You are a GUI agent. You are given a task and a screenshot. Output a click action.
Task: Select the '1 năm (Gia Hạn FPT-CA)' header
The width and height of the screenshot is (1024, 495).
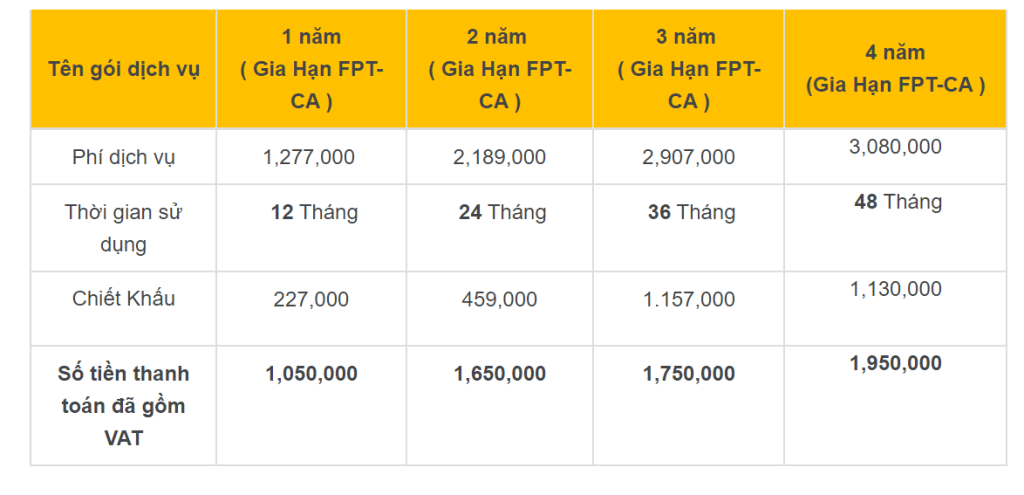312,69
